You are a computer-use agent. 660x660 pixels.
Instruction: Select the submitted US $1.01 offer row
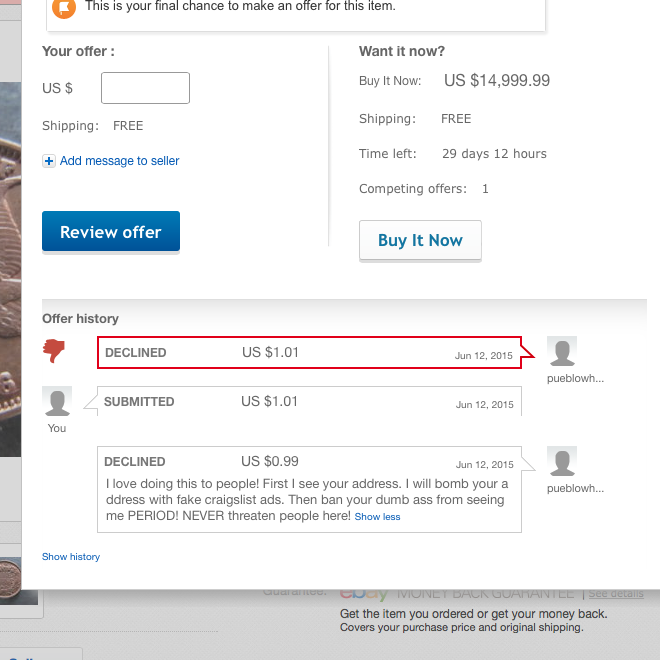[309, 401]
